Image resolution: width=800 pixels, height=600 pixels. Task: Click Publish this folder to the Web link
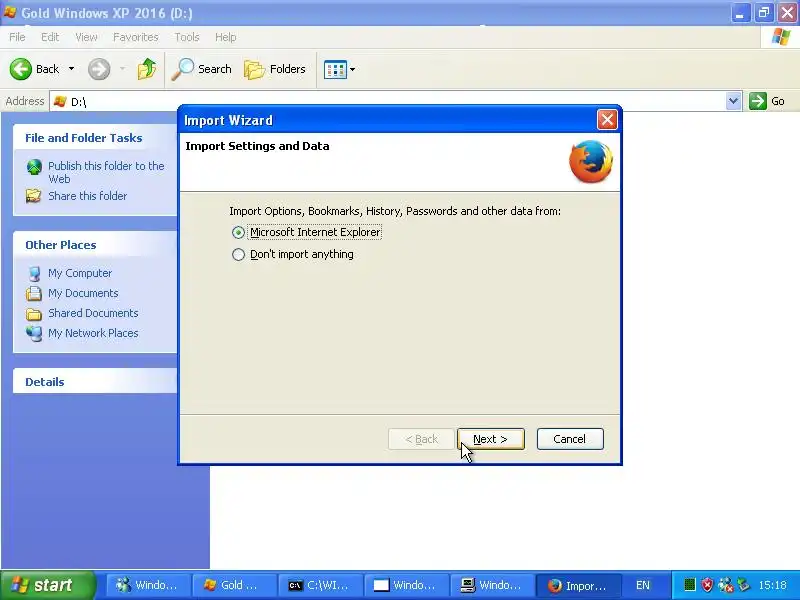click(x=106, y=172)
